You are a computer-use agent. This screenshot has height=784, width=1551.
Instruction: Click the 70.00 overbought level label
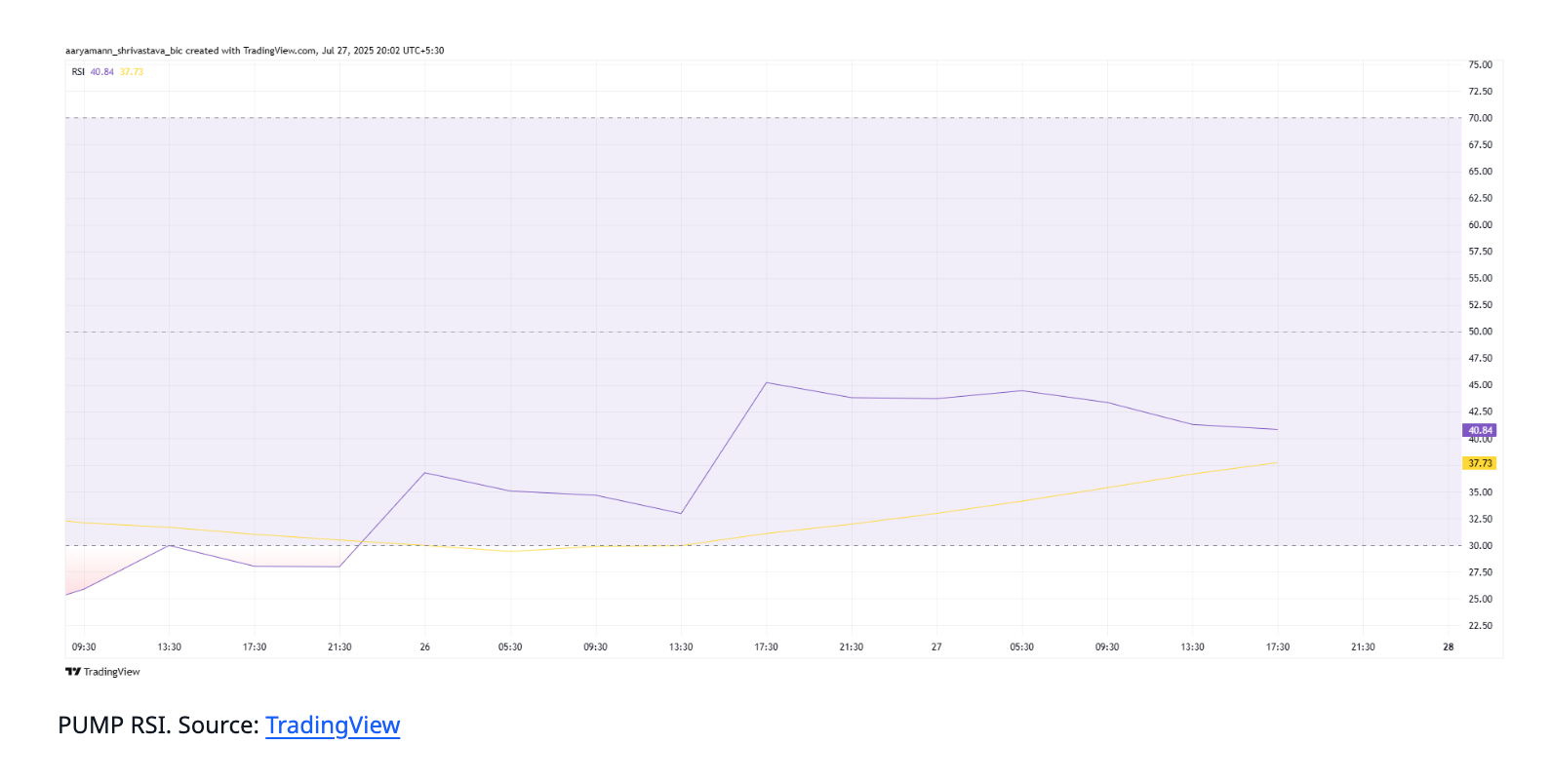coord(1480,118)
